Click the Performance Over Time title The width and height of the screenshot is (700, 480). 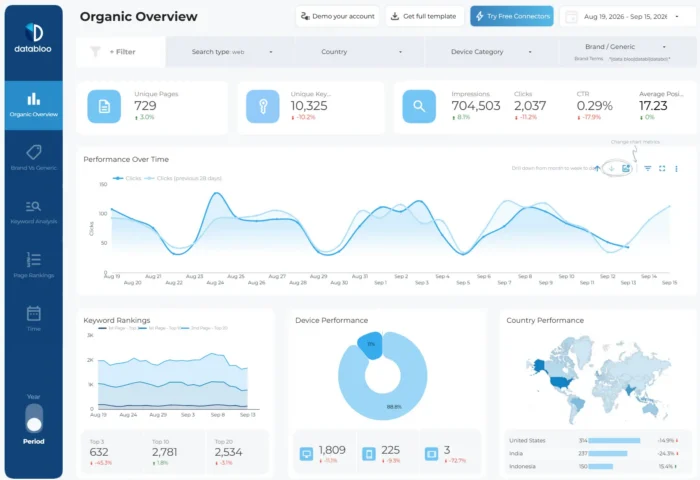pyautogui.click(x=126, y=159)
